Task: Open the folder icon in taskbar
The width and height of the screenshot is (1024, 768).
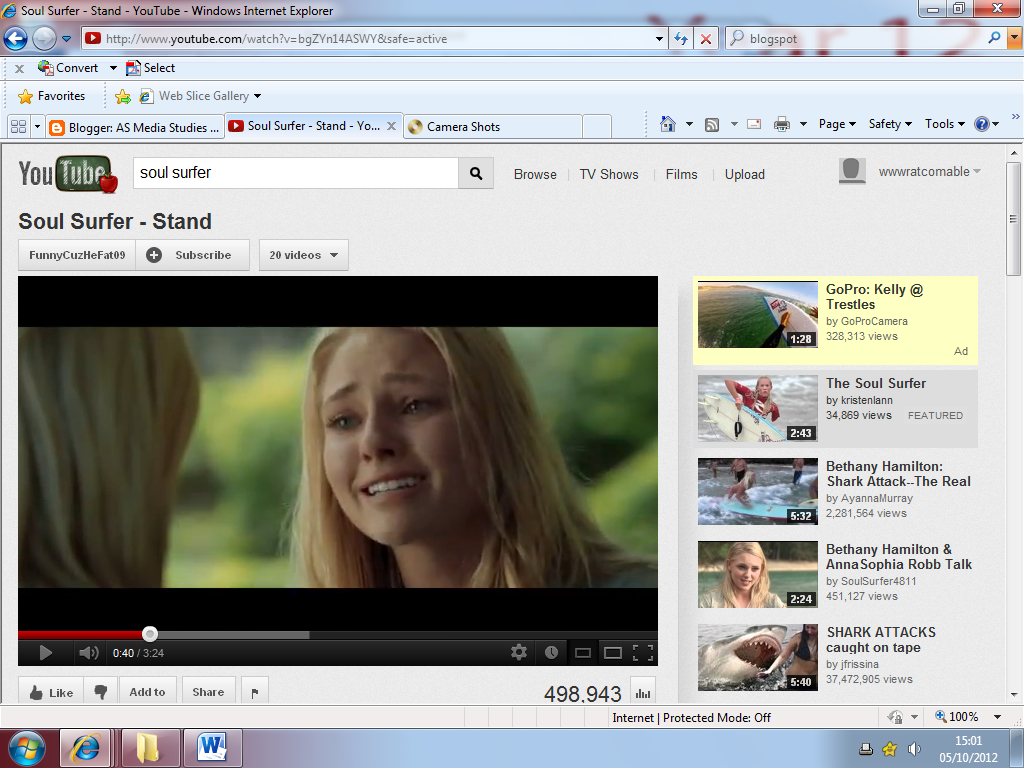Action: click(x=148, y=747)
